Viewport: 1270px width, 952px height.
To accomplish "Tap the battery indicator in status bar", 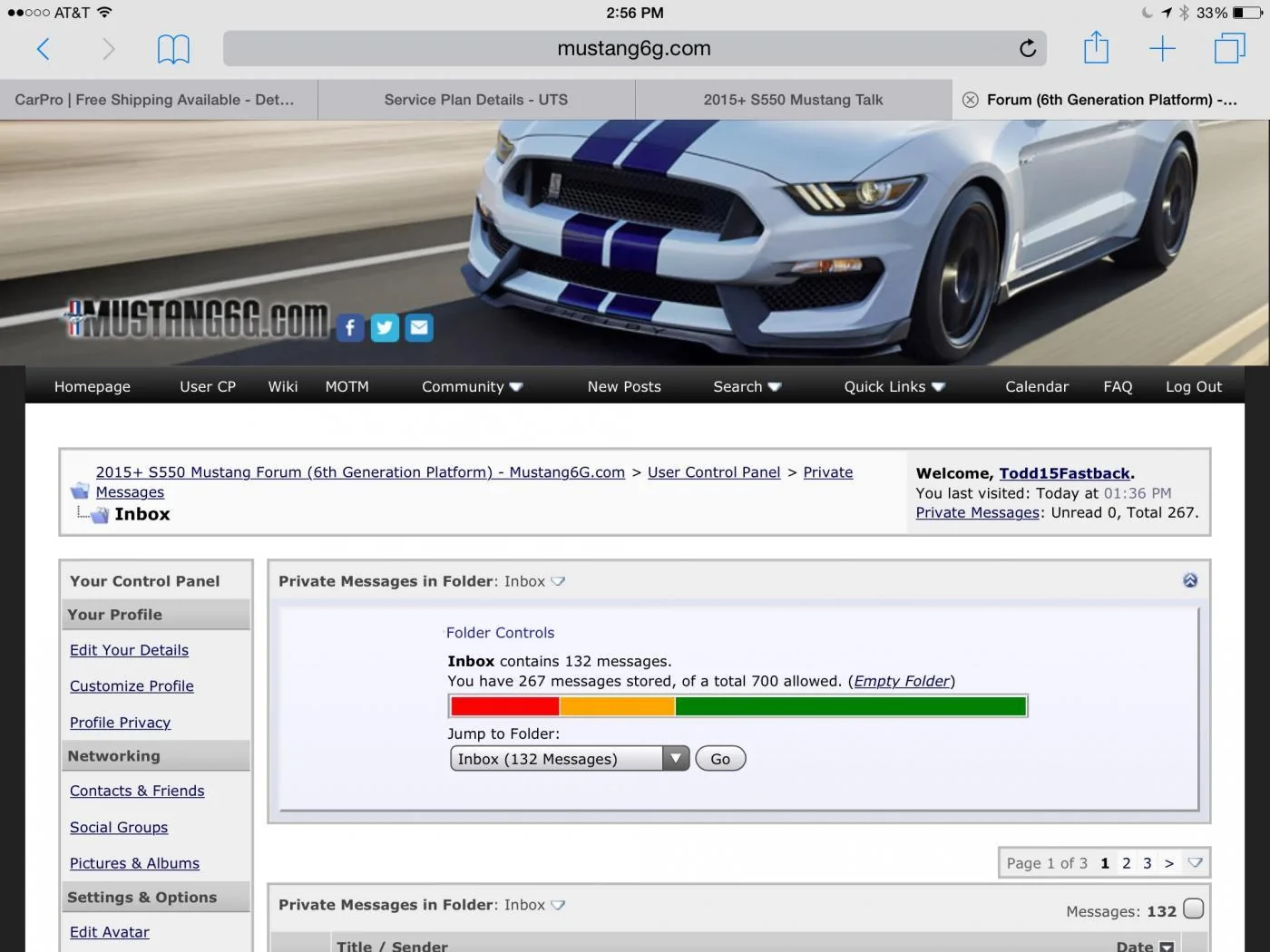I will pos(1246,13).
